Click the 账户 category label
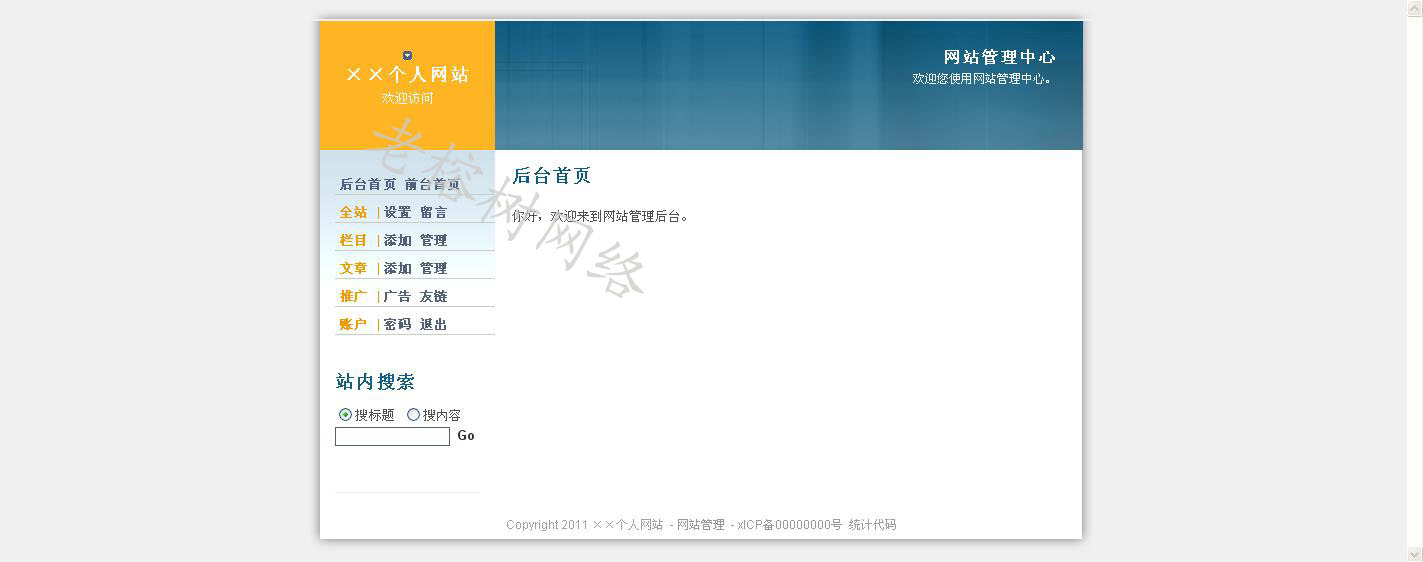Image resolution: width=1423 pixels, height=562 pixels. pyautogui.click(x=353, y=324)
